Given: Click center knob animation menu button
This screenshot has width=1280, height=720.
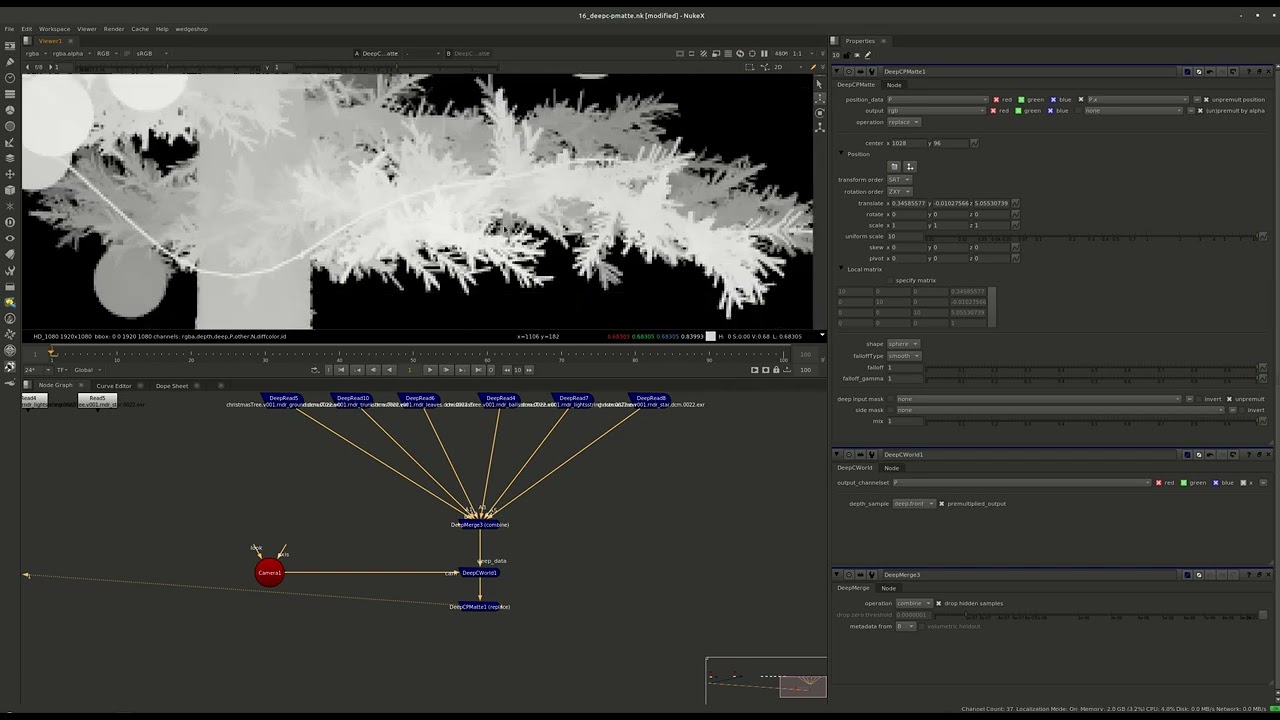Looking at the screenshot, I should point(974,143).
